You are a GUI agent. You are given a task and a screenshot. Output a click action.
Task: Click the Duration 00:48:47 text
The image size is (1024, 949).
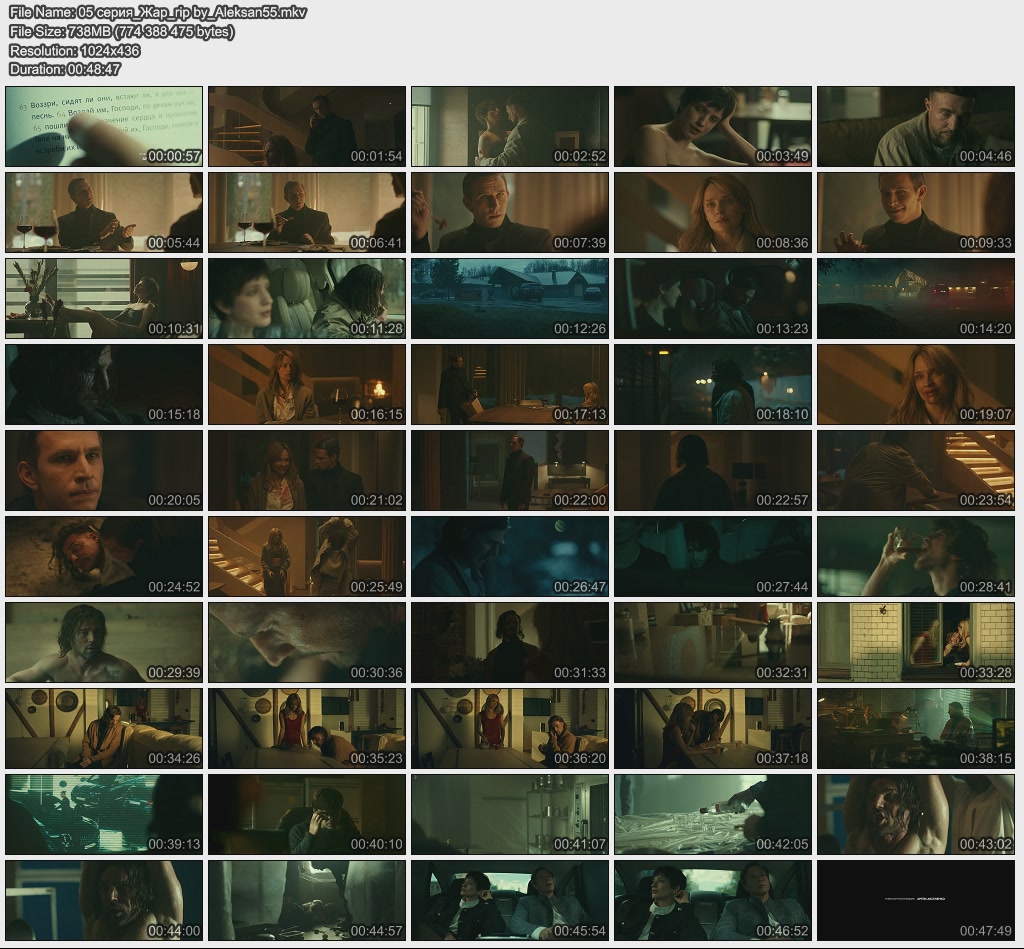(x=65, y=69)
